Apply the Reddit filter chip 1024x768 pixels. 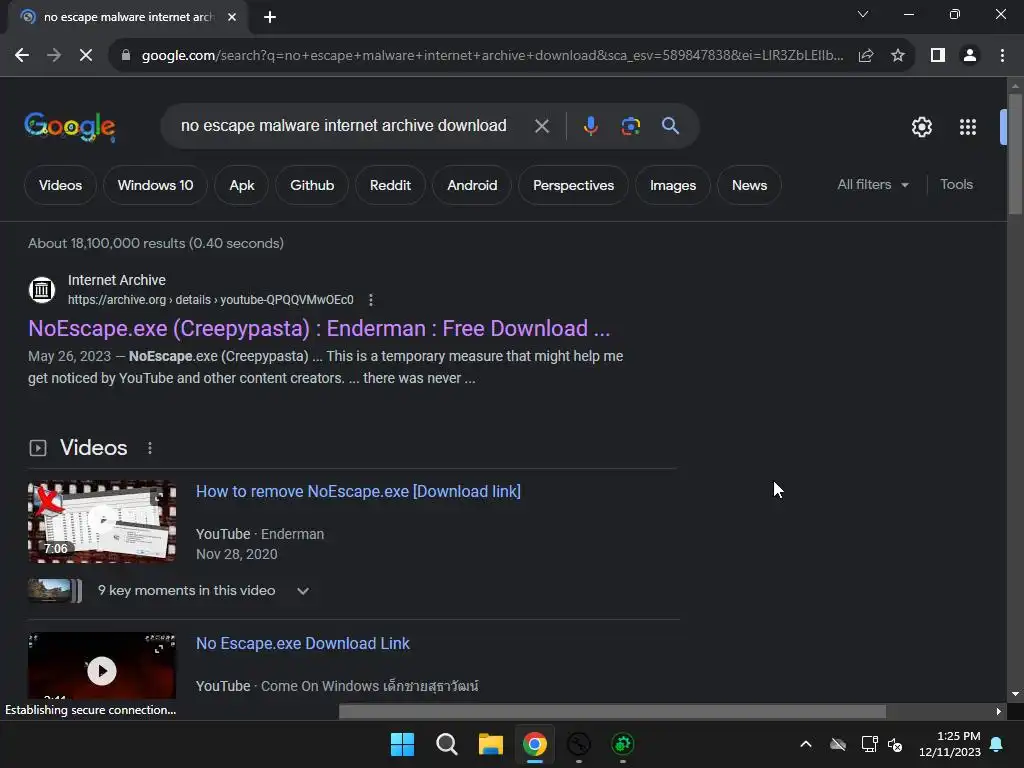pos(390,185)
